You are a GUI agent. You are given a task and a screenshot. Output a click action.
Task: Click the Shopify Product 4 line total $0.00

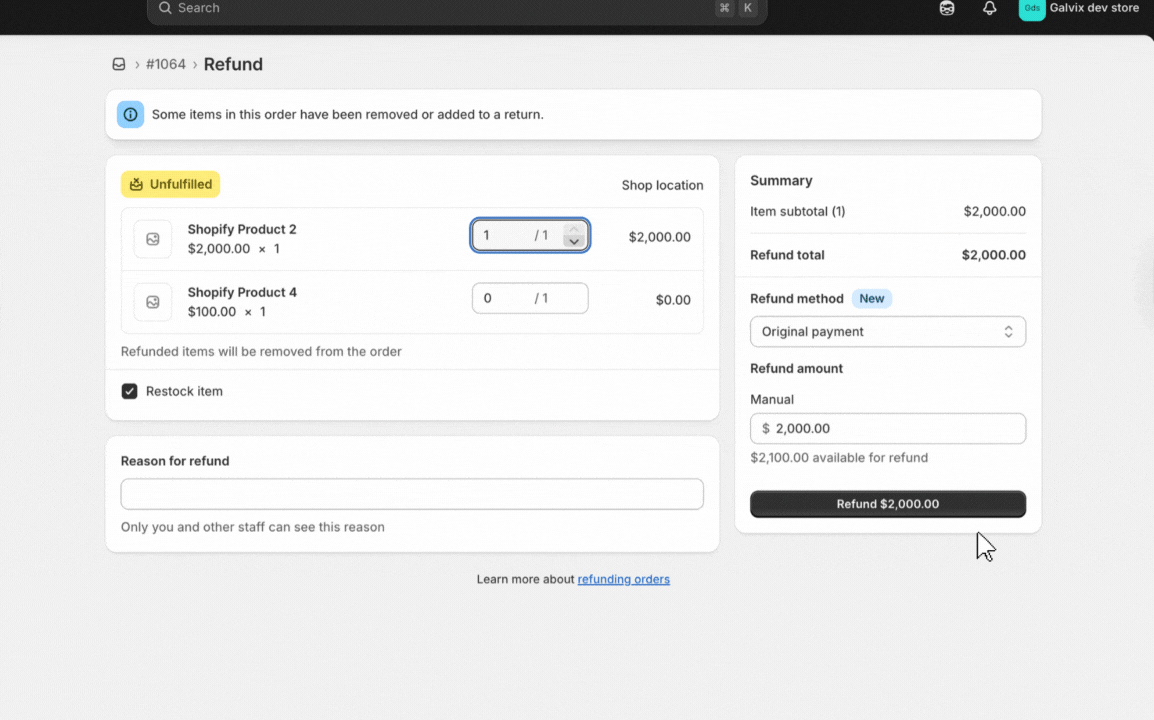click(673, 300)
